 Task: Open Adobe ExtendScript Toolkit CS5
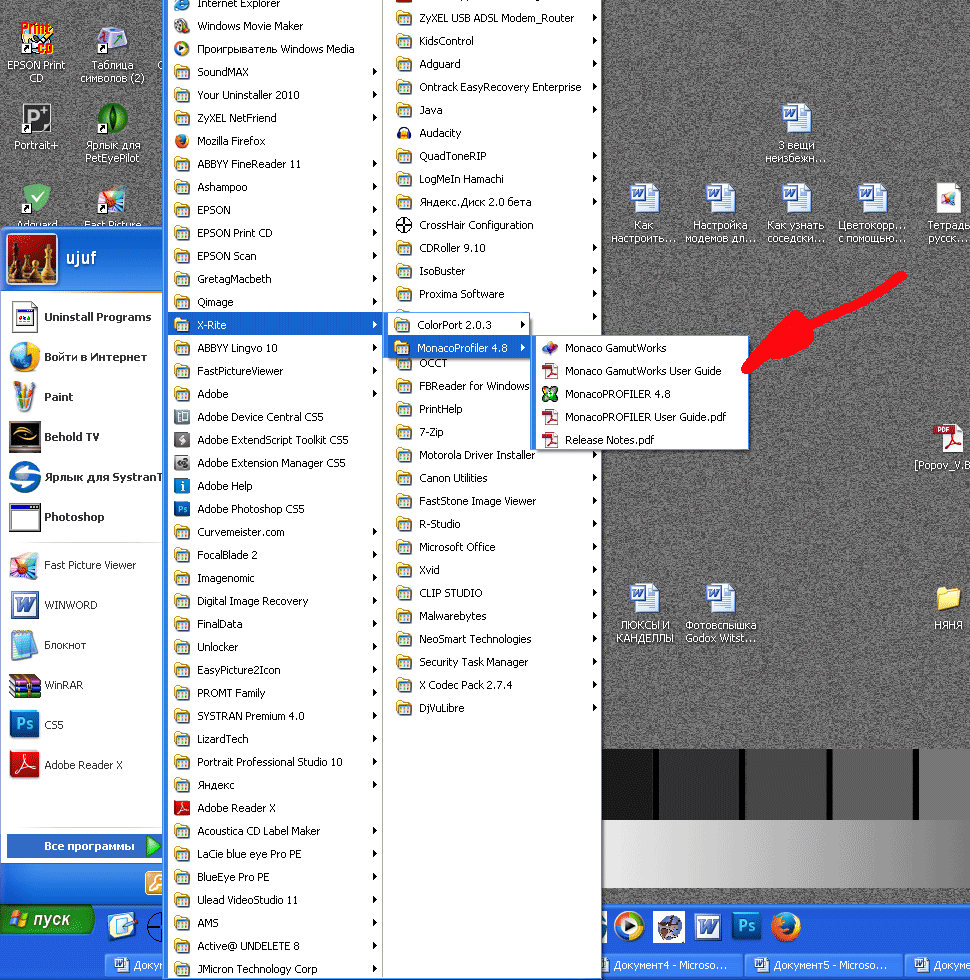(275, 440)
